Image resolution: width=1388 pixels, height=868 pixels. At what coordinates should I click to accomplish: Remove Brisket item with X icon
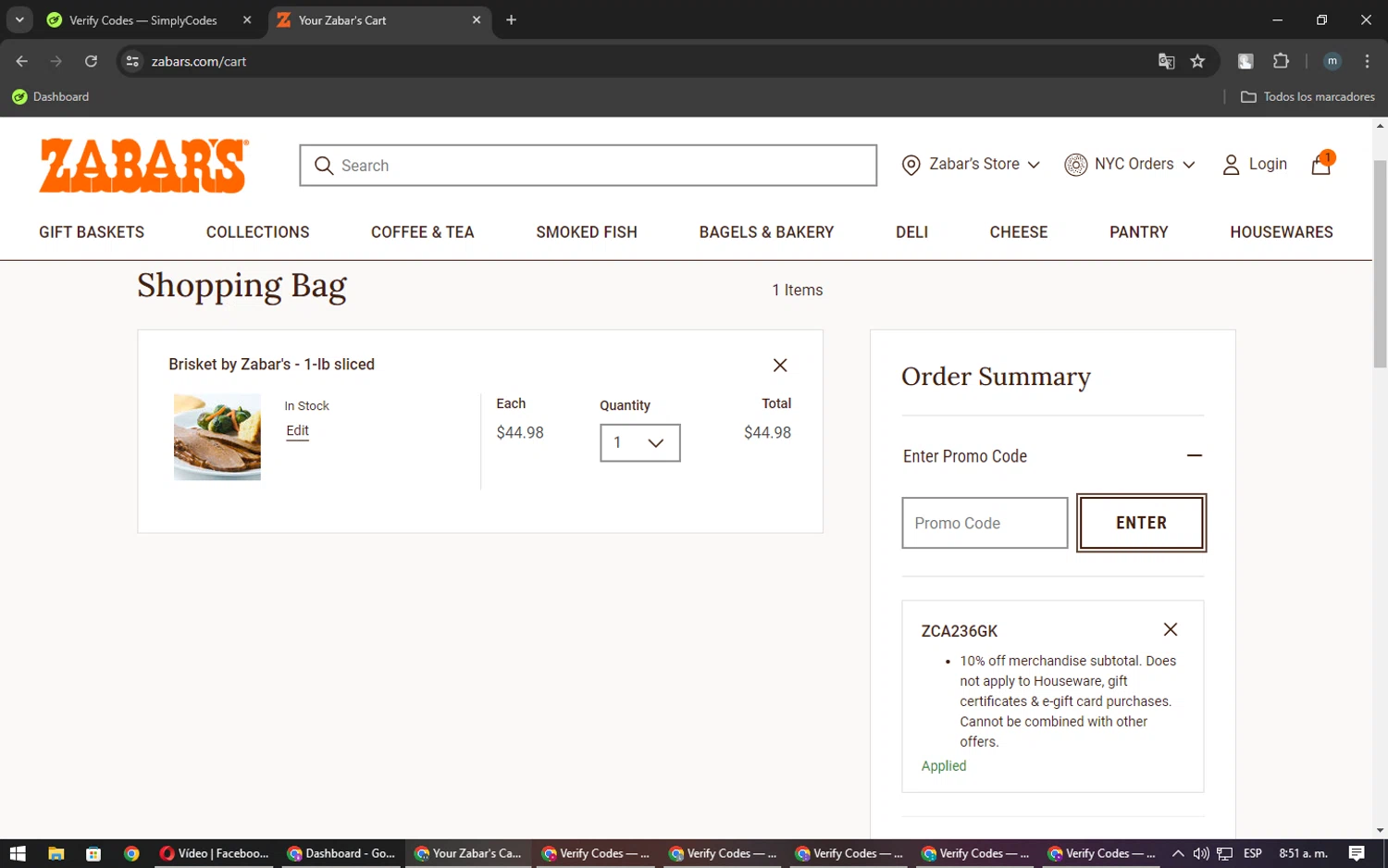[780, 366]
